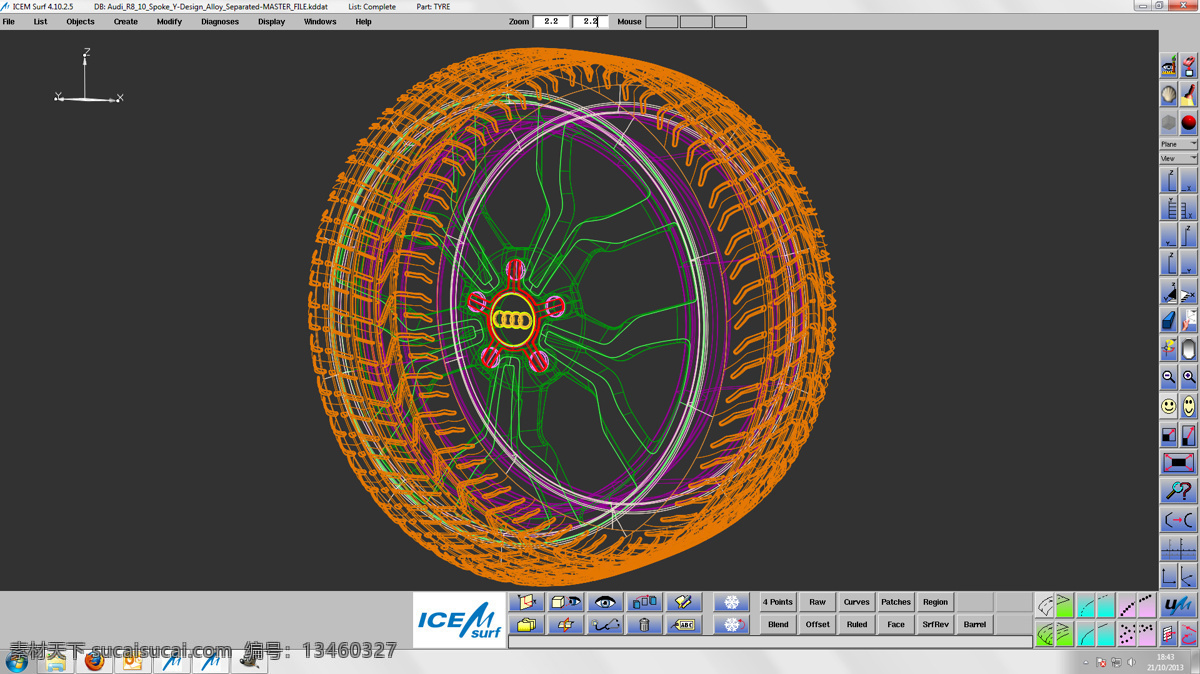Click the trash can delete icon

tap(644, 625)
